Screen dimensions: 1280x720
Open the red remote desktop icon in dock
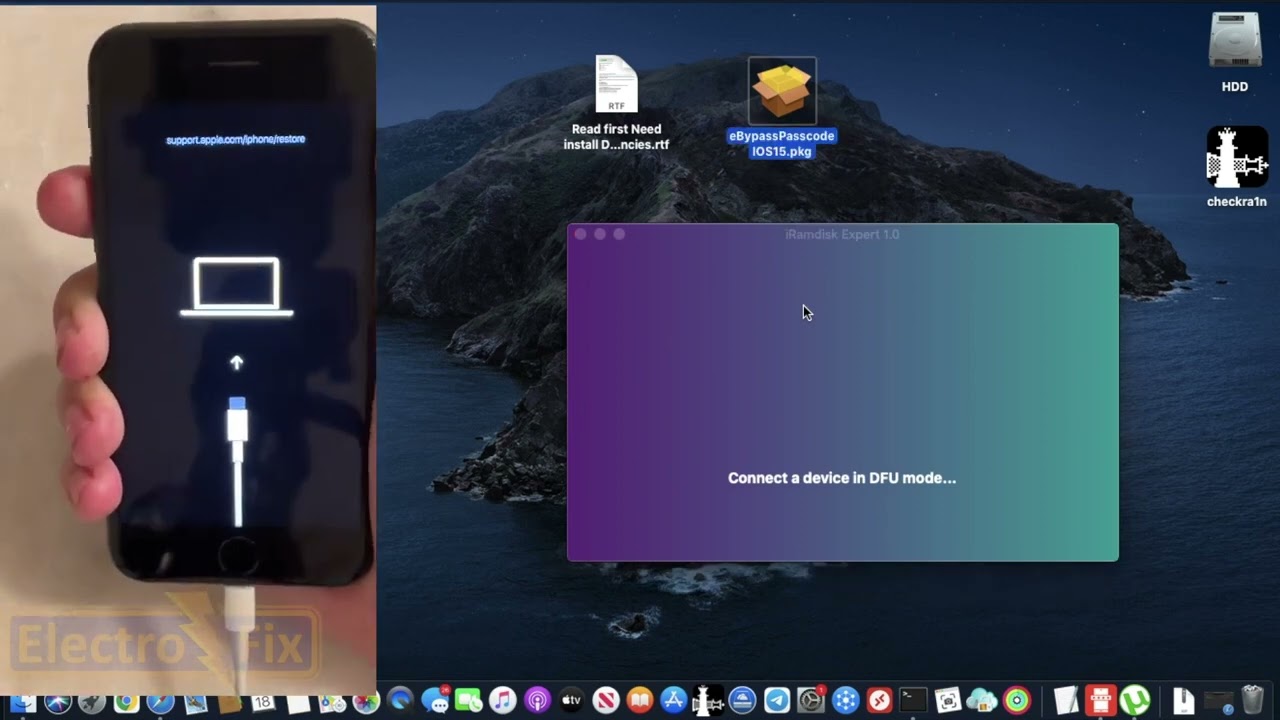tap(879, 701)
